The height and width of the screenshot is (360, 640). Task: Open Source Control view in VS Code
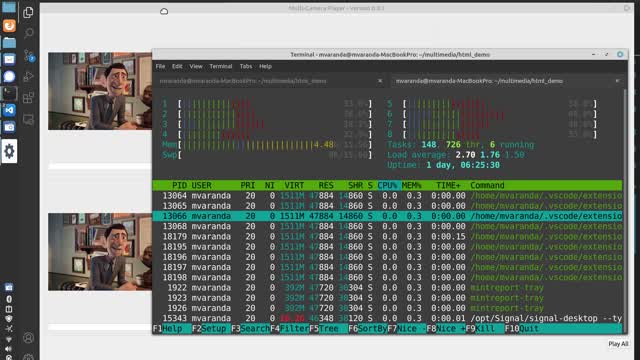tap(29, 56)
